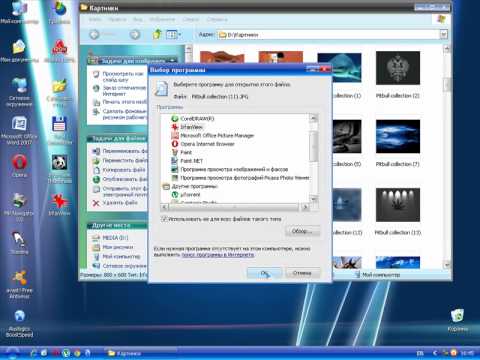The height and width of the screenshot is (360, 480).
Task: Open the Windows Start button
Action: [x=13, y=353]
